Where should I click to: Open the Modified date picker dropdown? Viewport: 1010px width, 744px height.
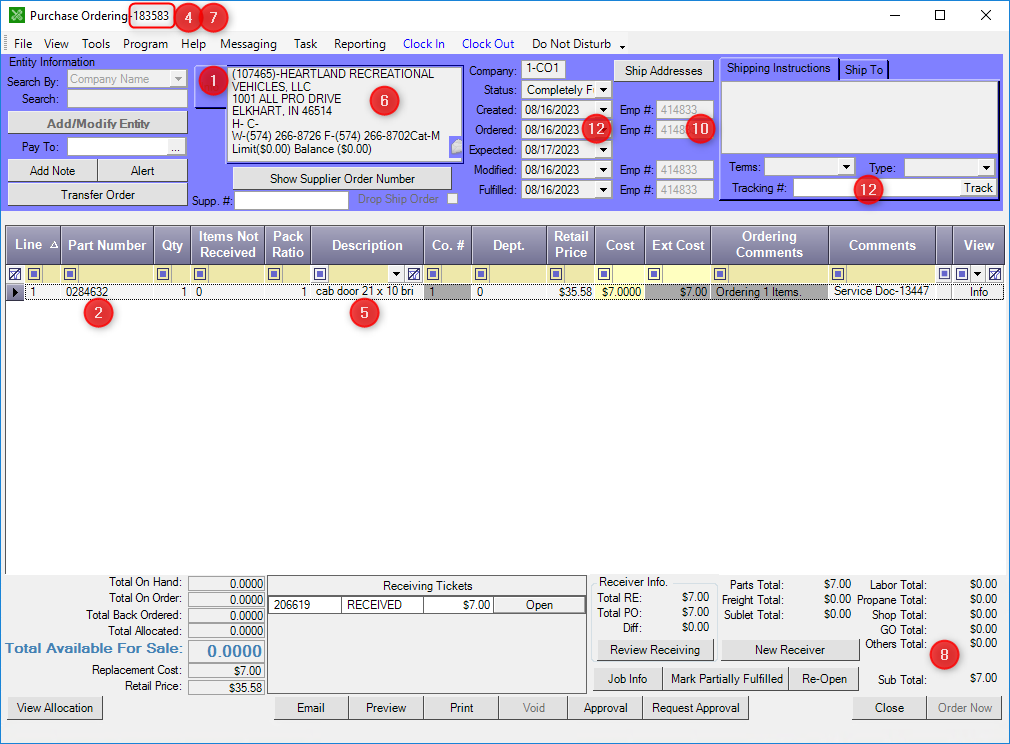pyautogui.click(x=603, y=169)
